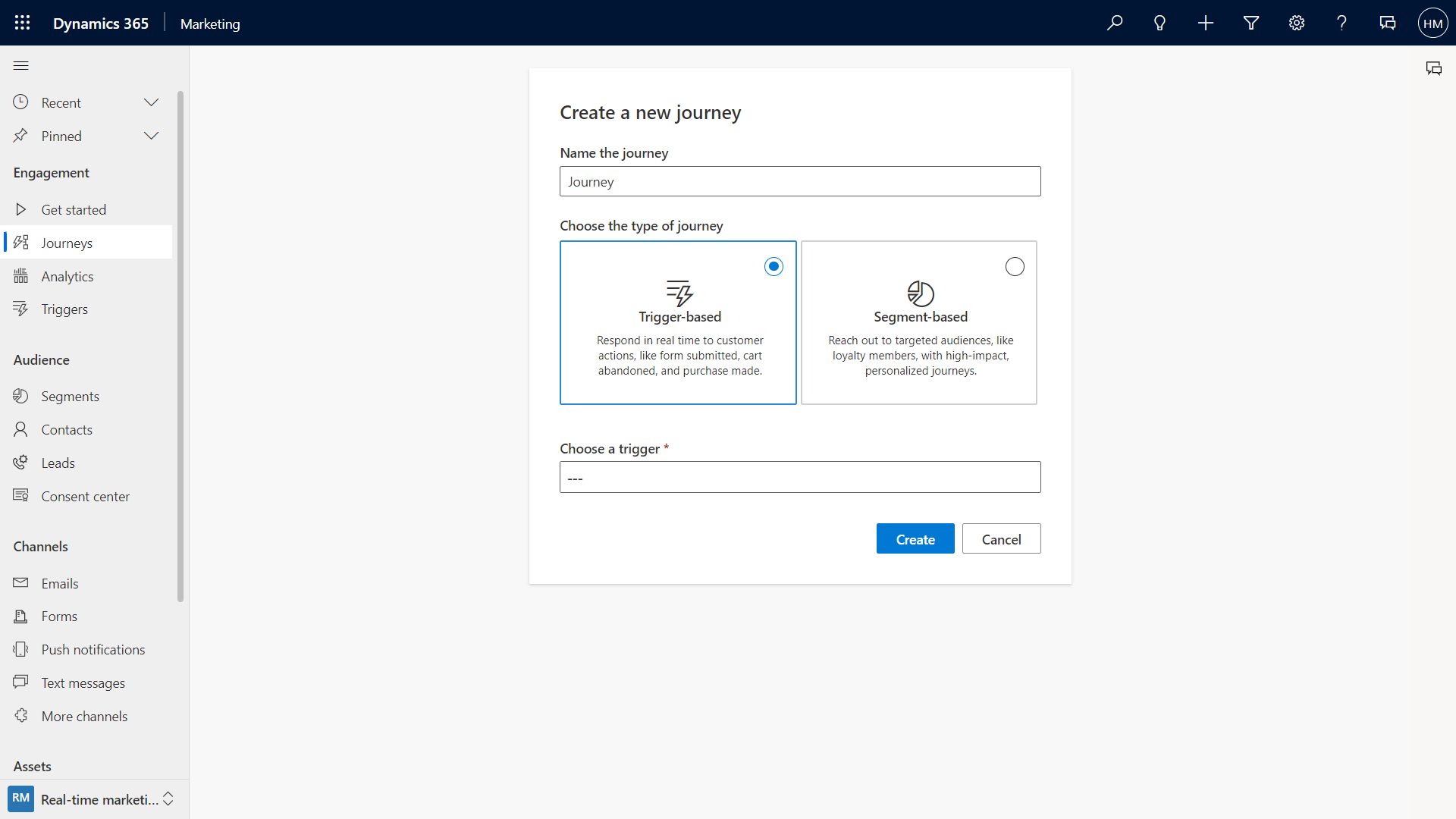Image resolution: width=1456 pixels, height=819 pixels.
Task: Collapse the sidebar with hamburger icon
Action: [x=21, y=65]
